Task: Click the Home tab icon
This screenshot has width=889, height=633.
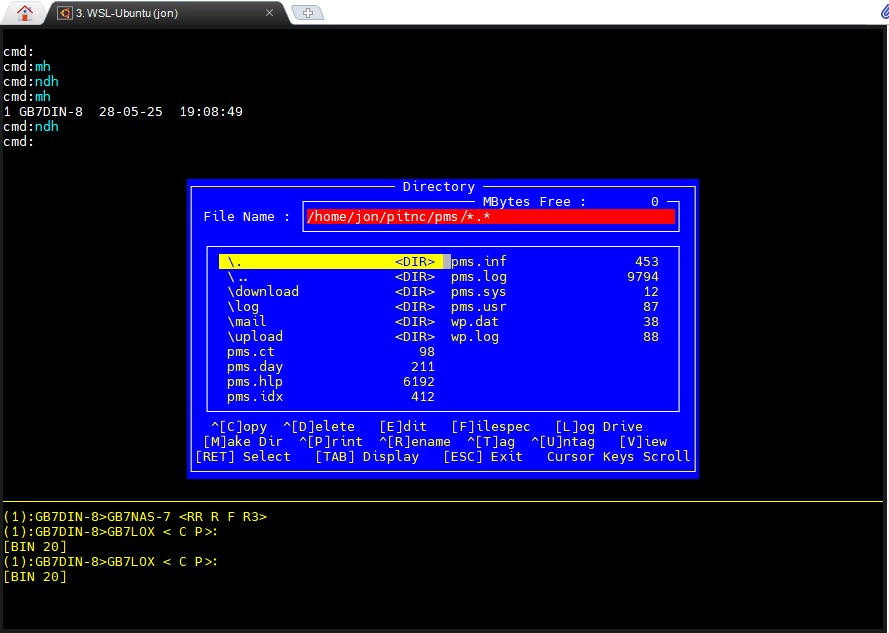Action: (25, 13)
